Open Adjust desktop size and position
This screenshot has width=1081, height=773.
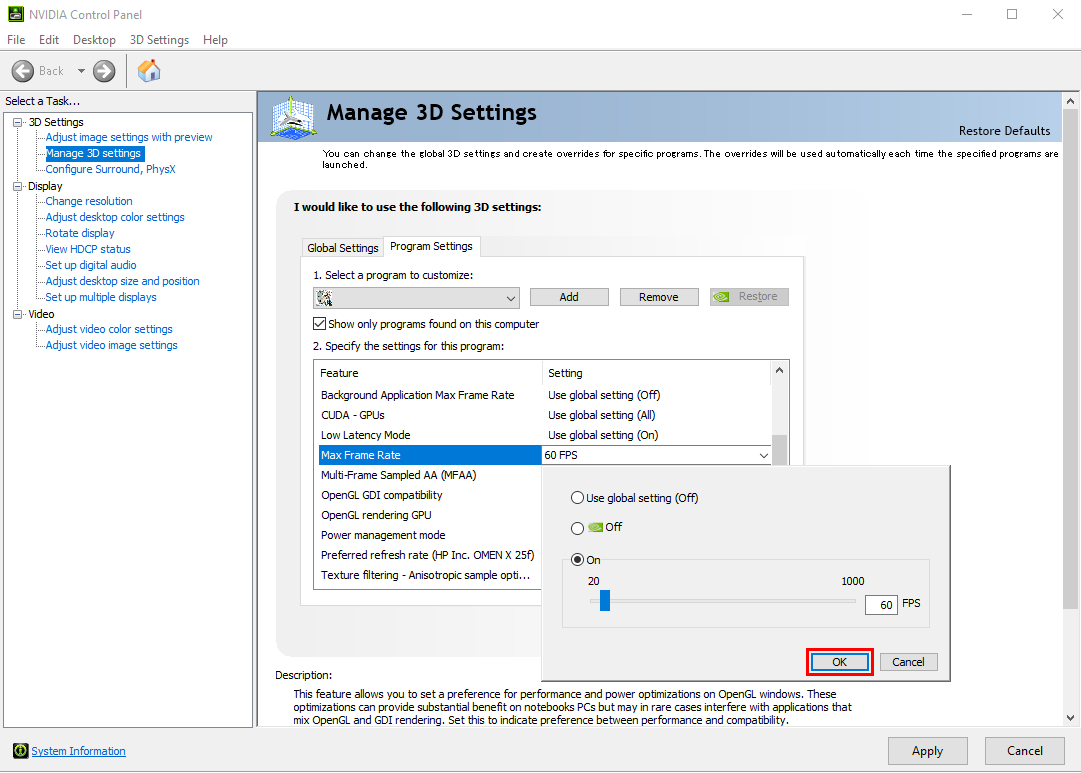123,281
